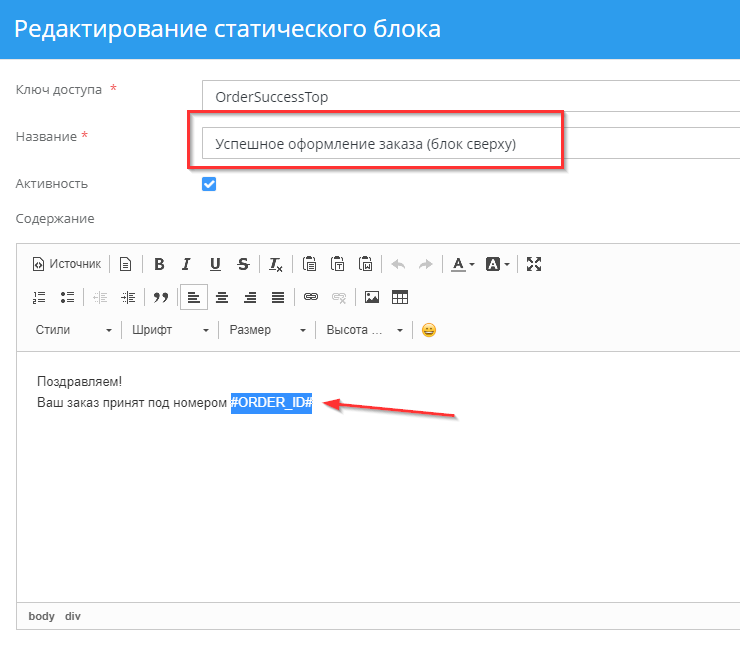The width and height of the screenshot is (740, 649).
Task: Center align the text
Action: pos(222,297)
